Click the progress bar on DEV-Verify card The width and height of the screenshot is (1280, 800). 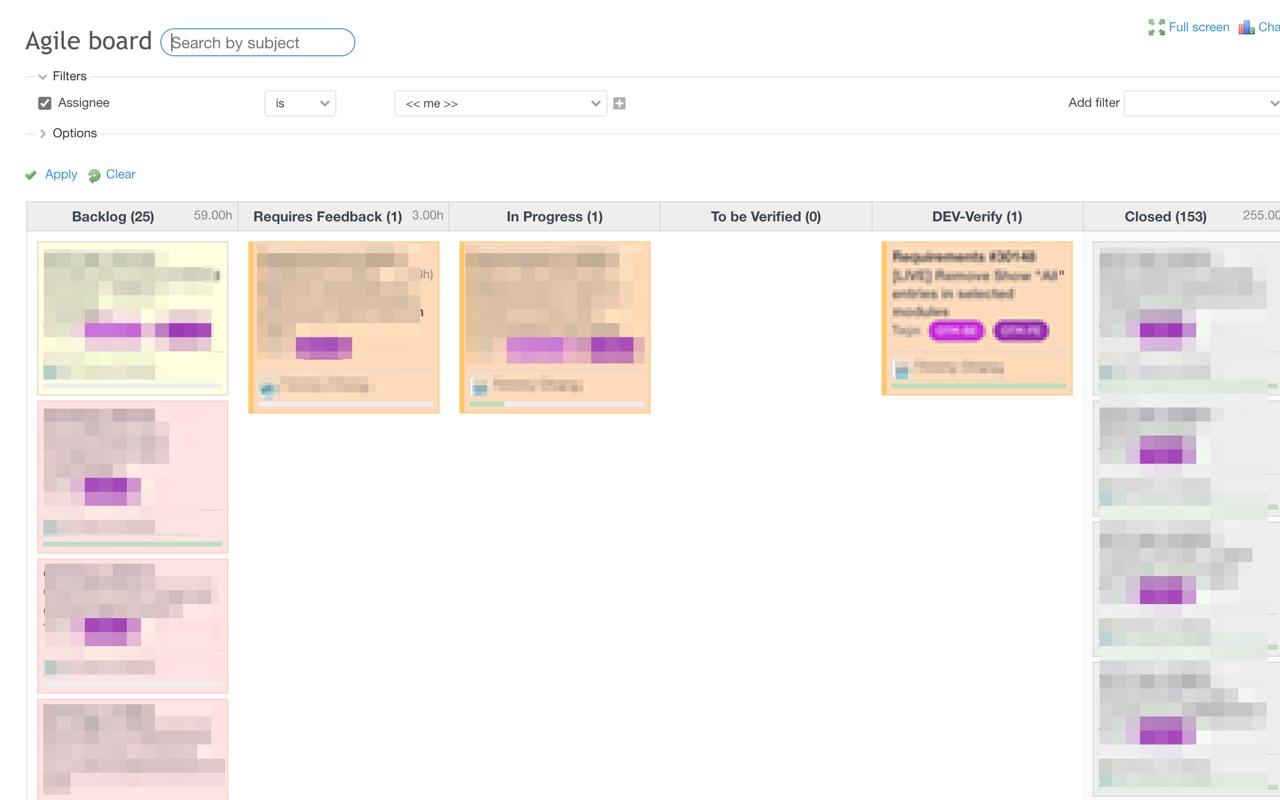coord(979,386)
